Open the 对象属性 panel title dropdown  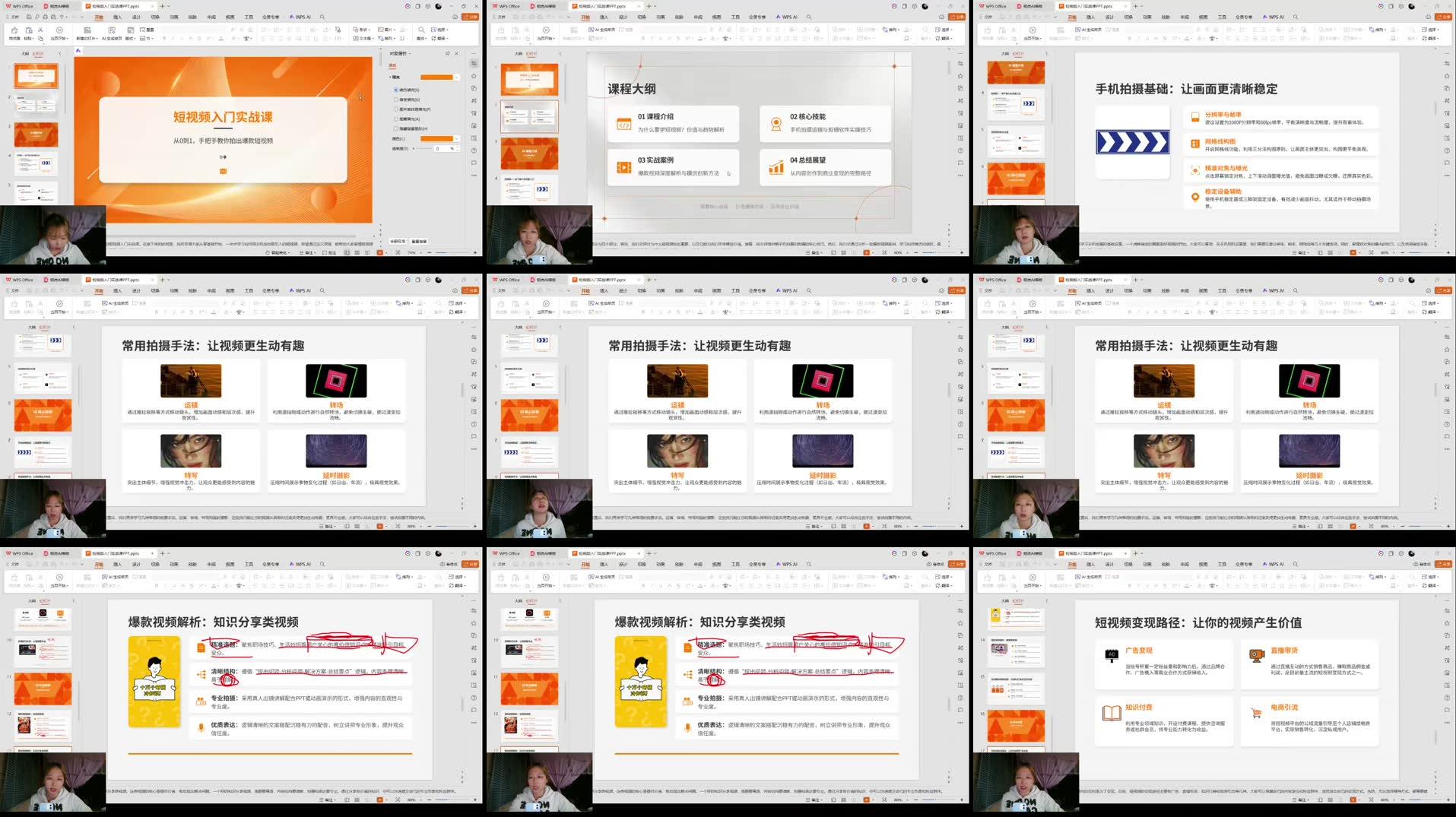411,53
